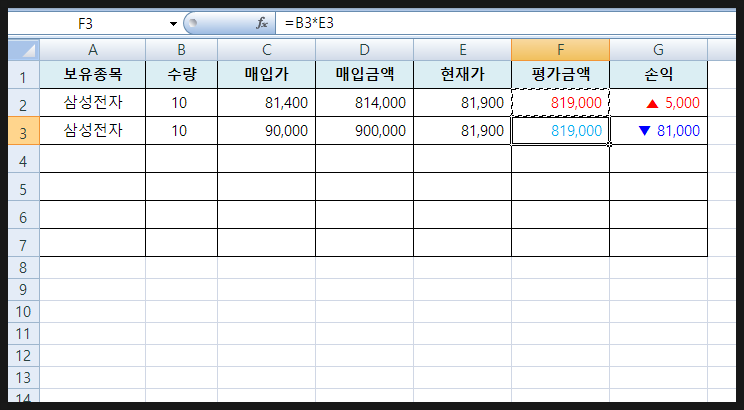Click the 손익 header cell
The height and width of the screenshot is (410, 744).
[659, 75]
